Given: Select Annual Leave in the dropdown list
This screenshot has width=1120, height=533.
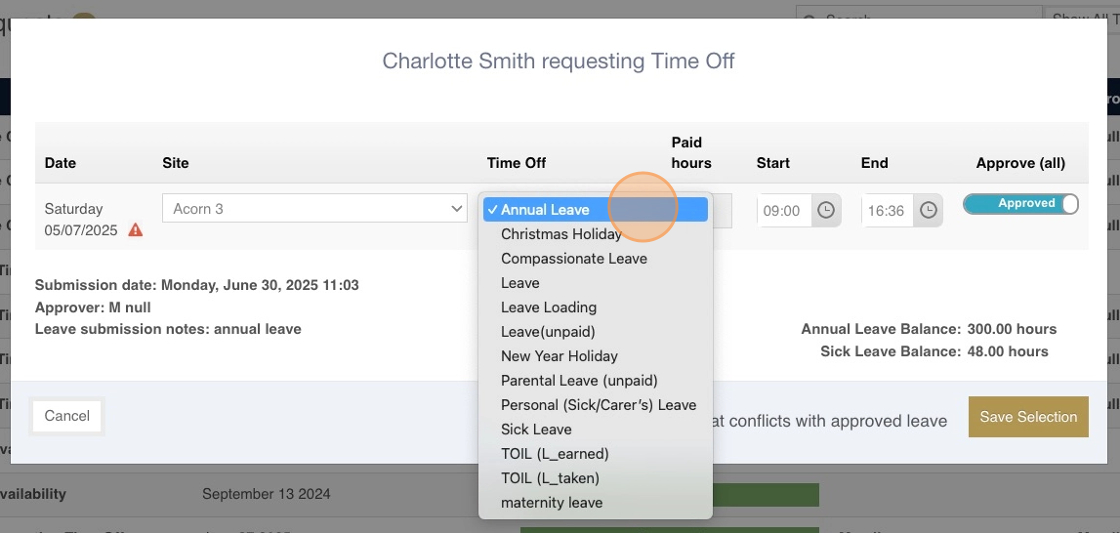Looking at the screenshot, I should click(595, 210).
